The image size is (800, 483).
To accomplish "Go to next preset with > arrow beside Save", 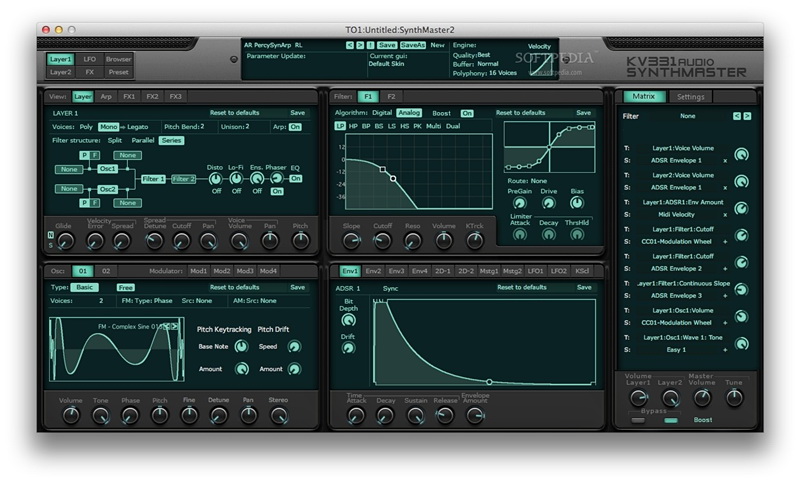I will (x=360, y=45).
